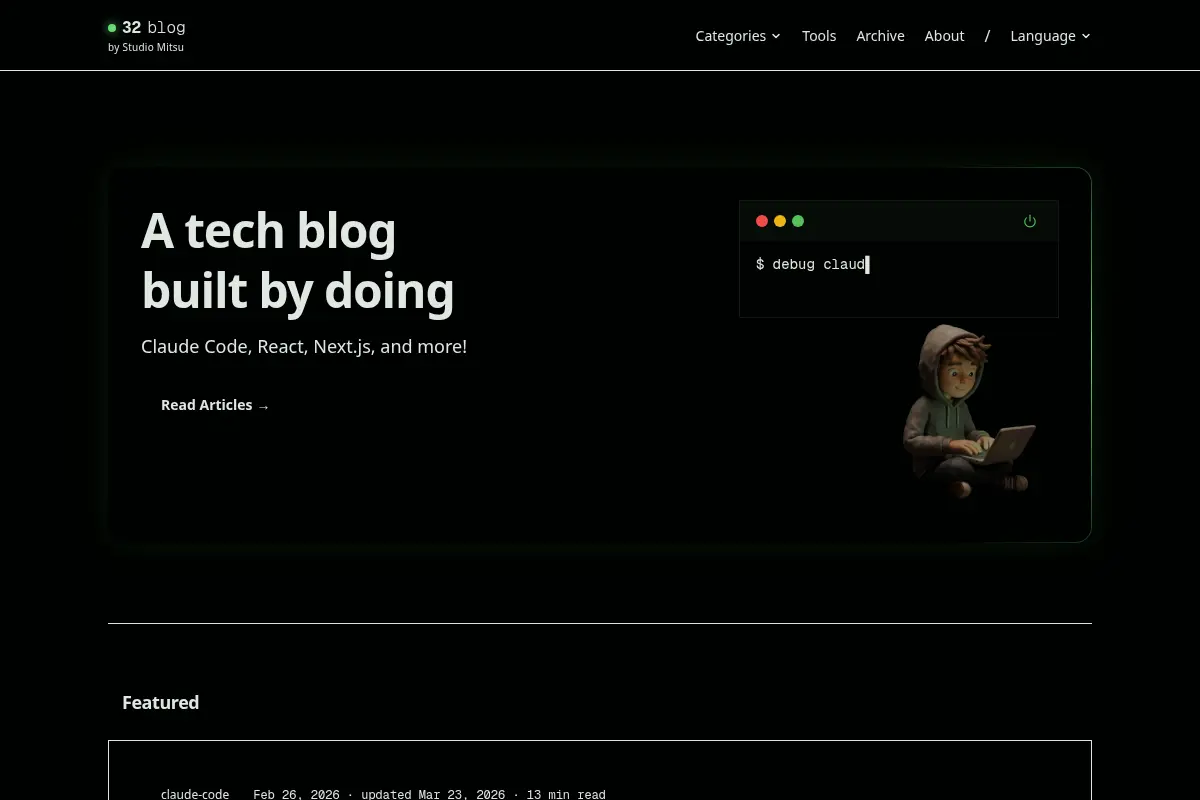The height and width of the screenshot is (800, 1200).
Task: Click the arrow next to Read Articles
Action: pos(264,406)
